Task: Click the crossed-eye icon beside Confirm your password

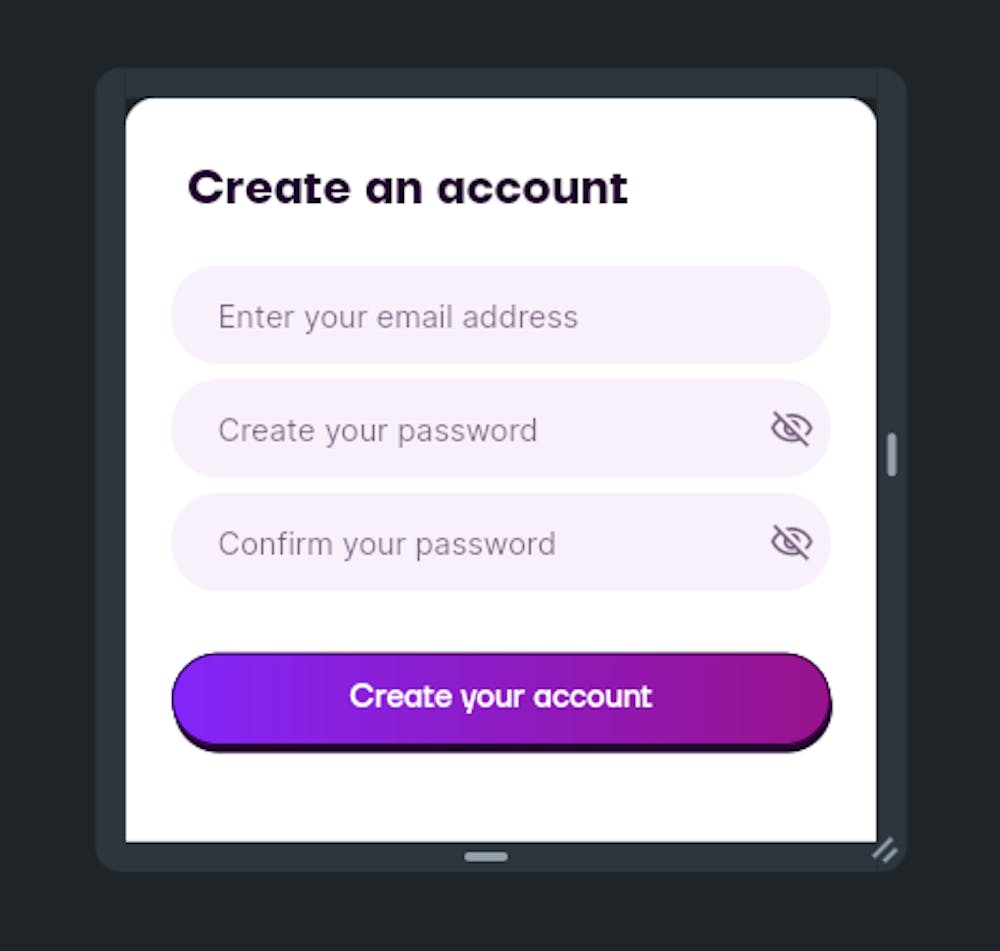Action: [791, 542]
